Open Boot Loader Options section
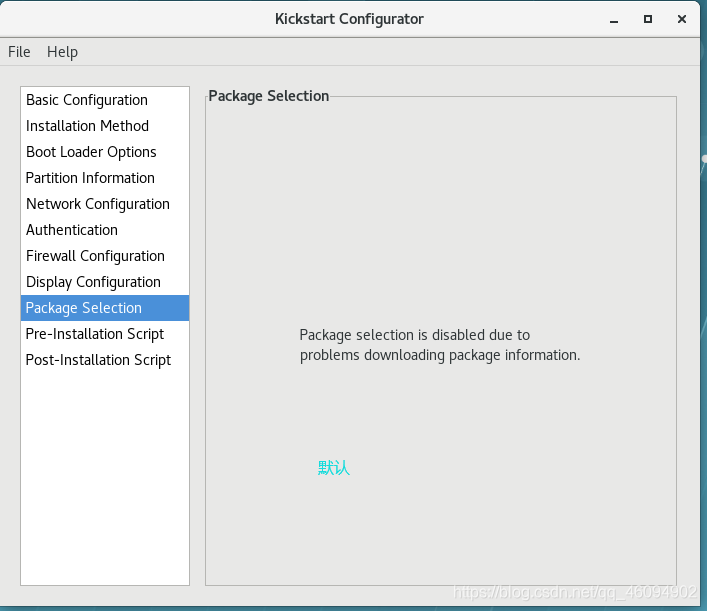 click(105, 152)
